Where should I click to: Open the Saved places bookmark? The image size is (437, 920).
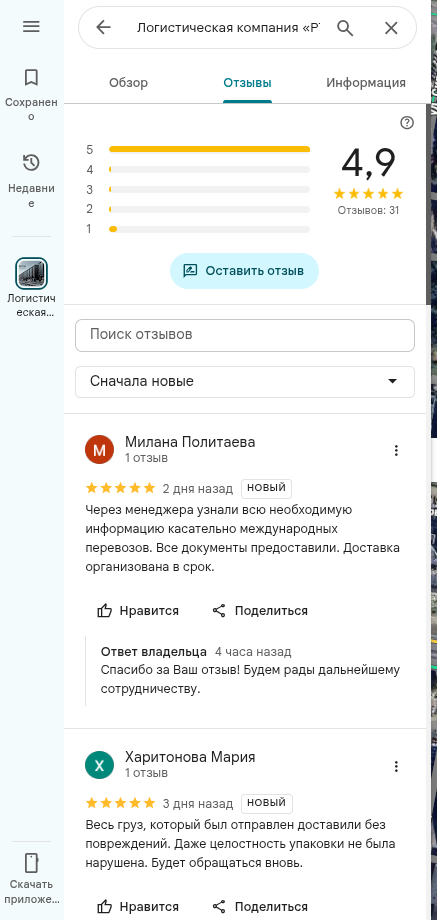[31, 77]
